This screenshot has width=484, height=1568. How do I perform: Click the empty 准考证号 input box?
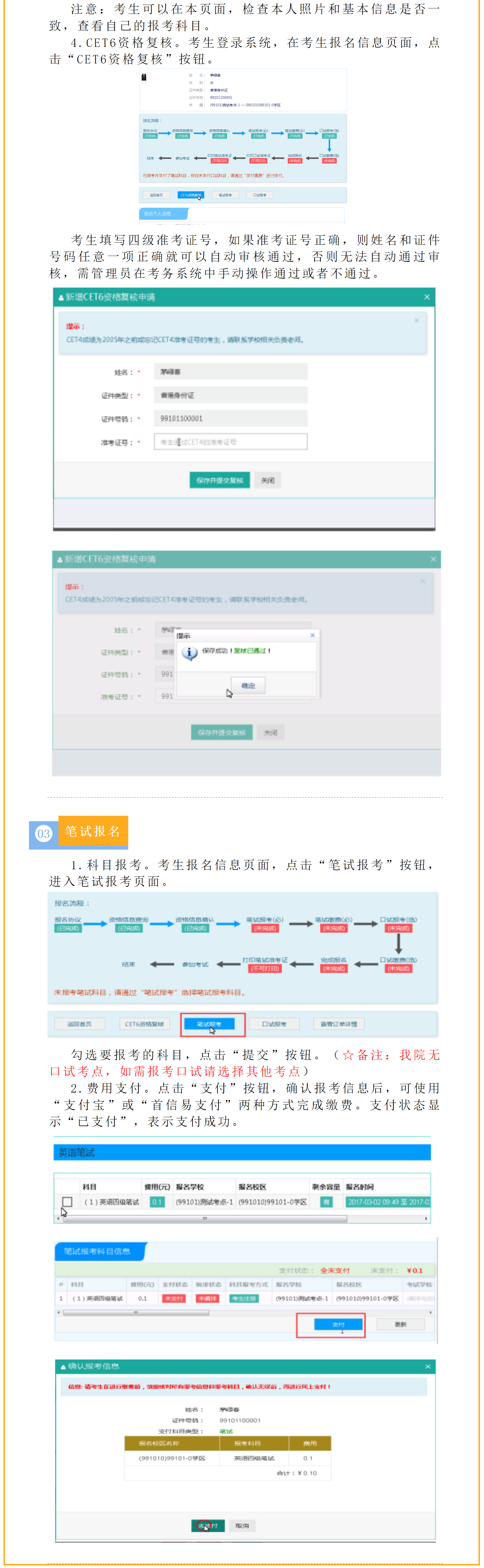230,442
